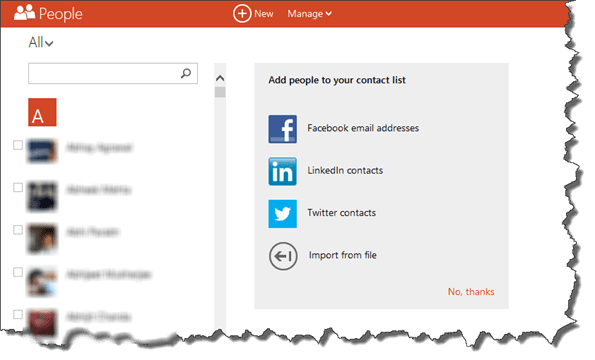
Task: Tick the third contact's checkbox
Action: pos(18,230)
